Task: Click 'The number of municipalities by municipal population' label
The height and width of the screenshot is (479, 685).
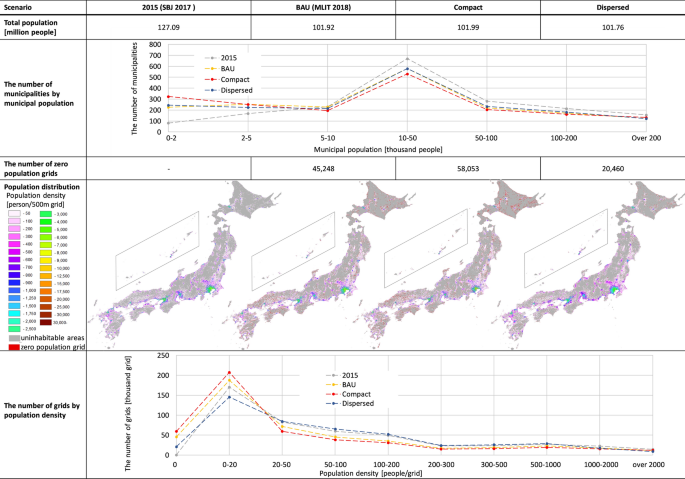Action: coord(39,94)
